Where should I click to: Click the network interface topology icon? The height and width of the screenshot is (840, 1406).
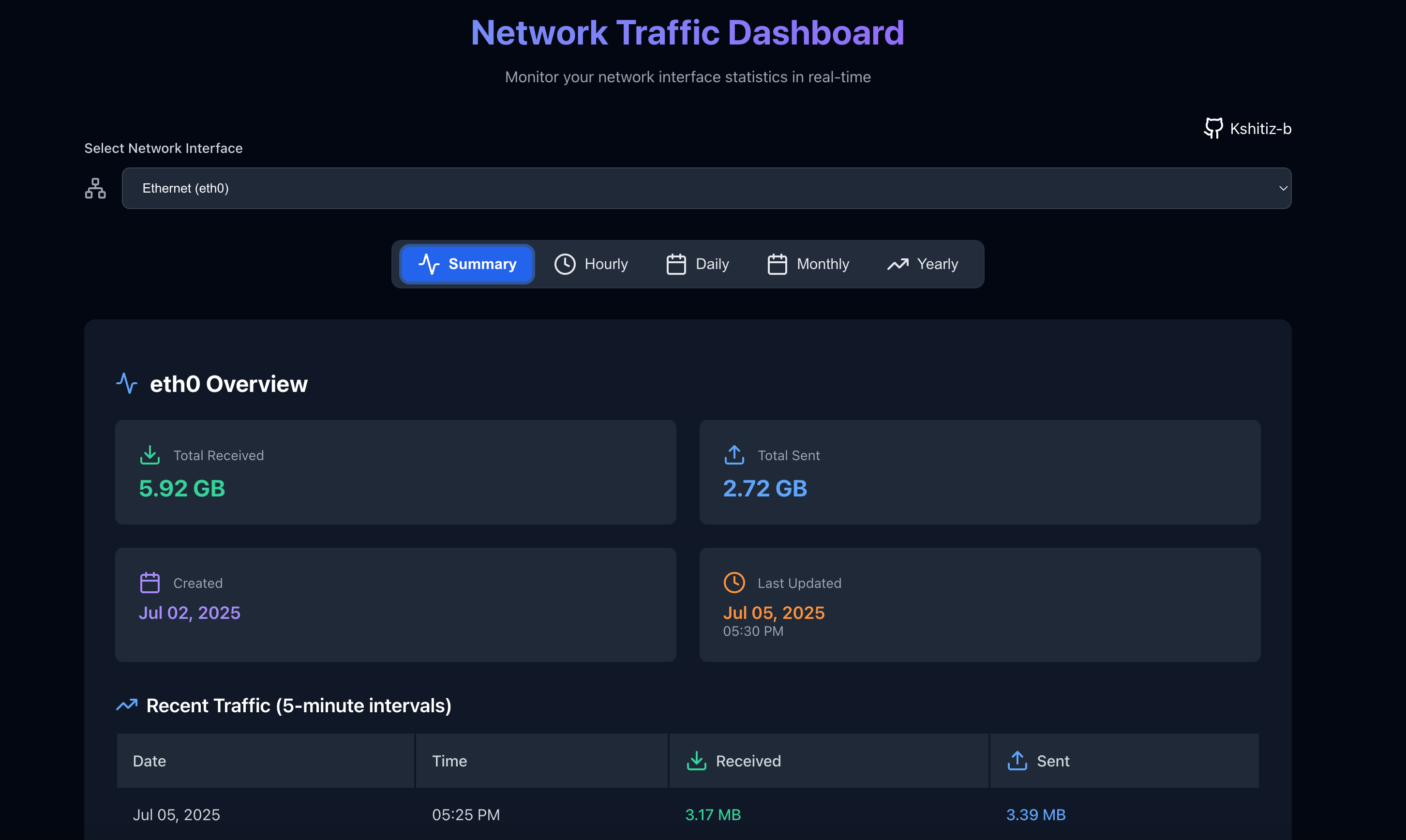tap(95, 189)
